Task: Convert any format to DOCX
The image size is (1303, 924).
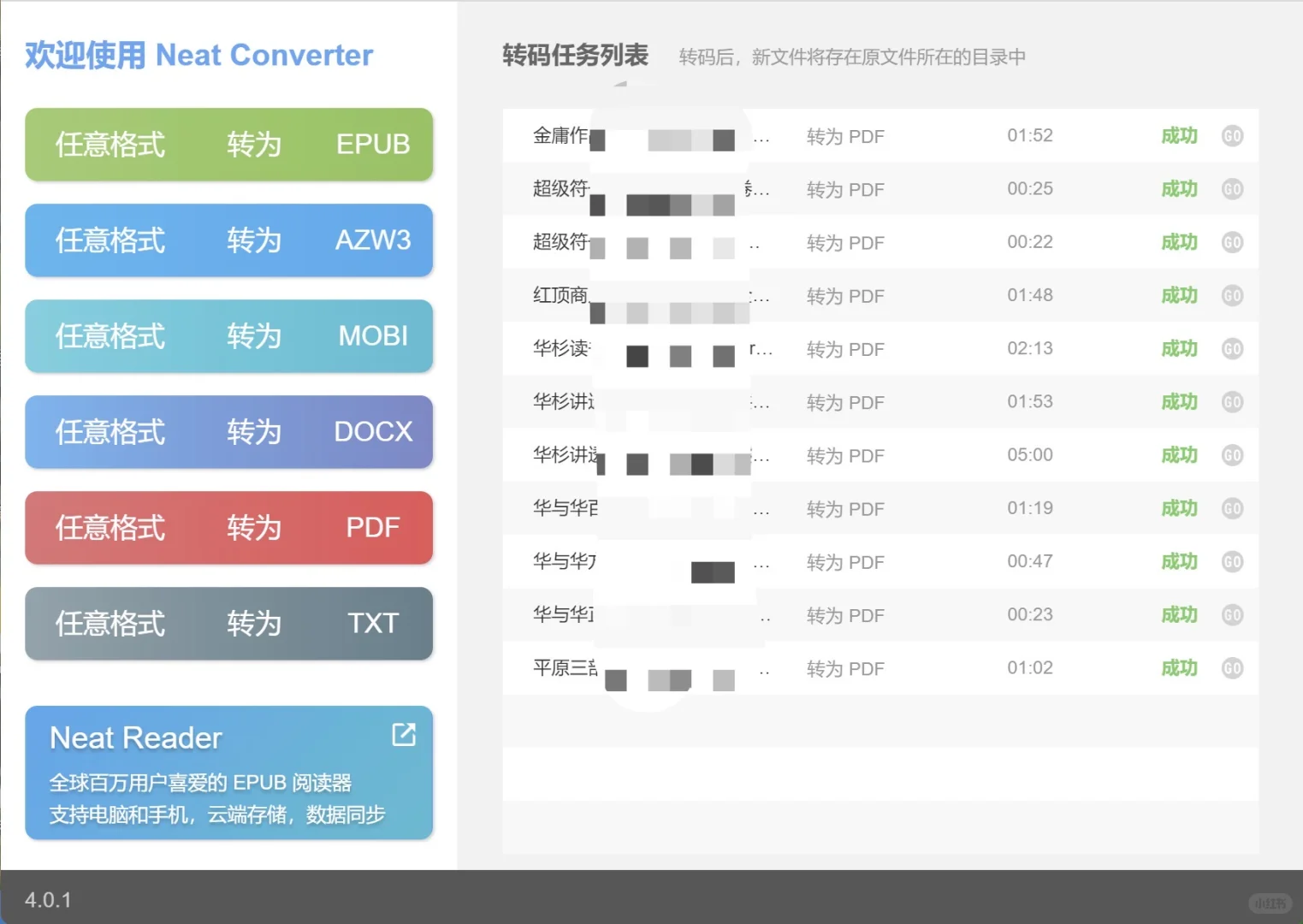Action: point(228,432)
